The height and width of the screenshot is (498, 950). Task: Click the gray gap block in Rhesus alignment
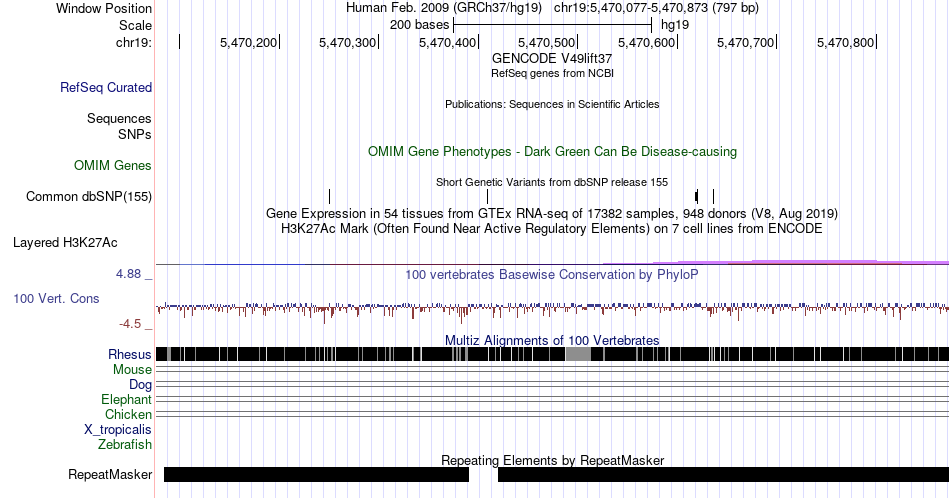coord(578,354)
